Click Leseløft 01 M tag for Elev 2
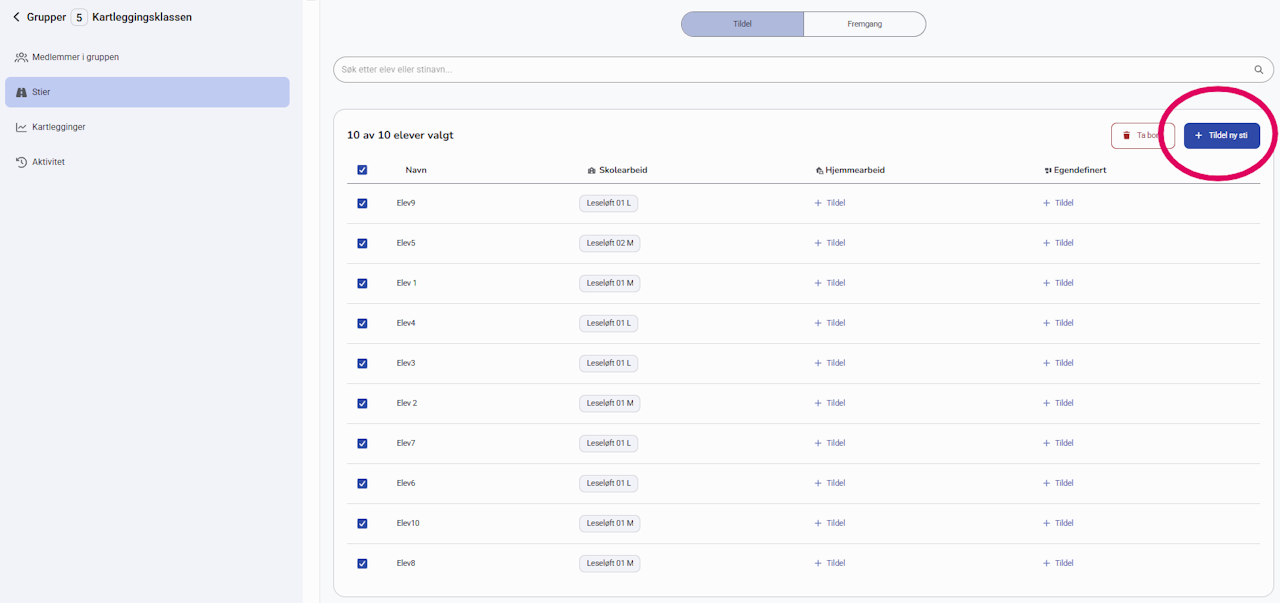1280x603 pixels. pos(610,403)
